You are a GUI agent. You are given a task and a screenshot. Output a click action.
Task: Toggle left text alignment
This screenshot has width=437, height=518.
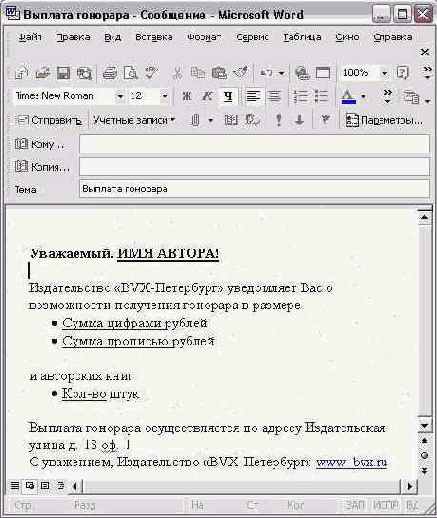click(253, 97)
